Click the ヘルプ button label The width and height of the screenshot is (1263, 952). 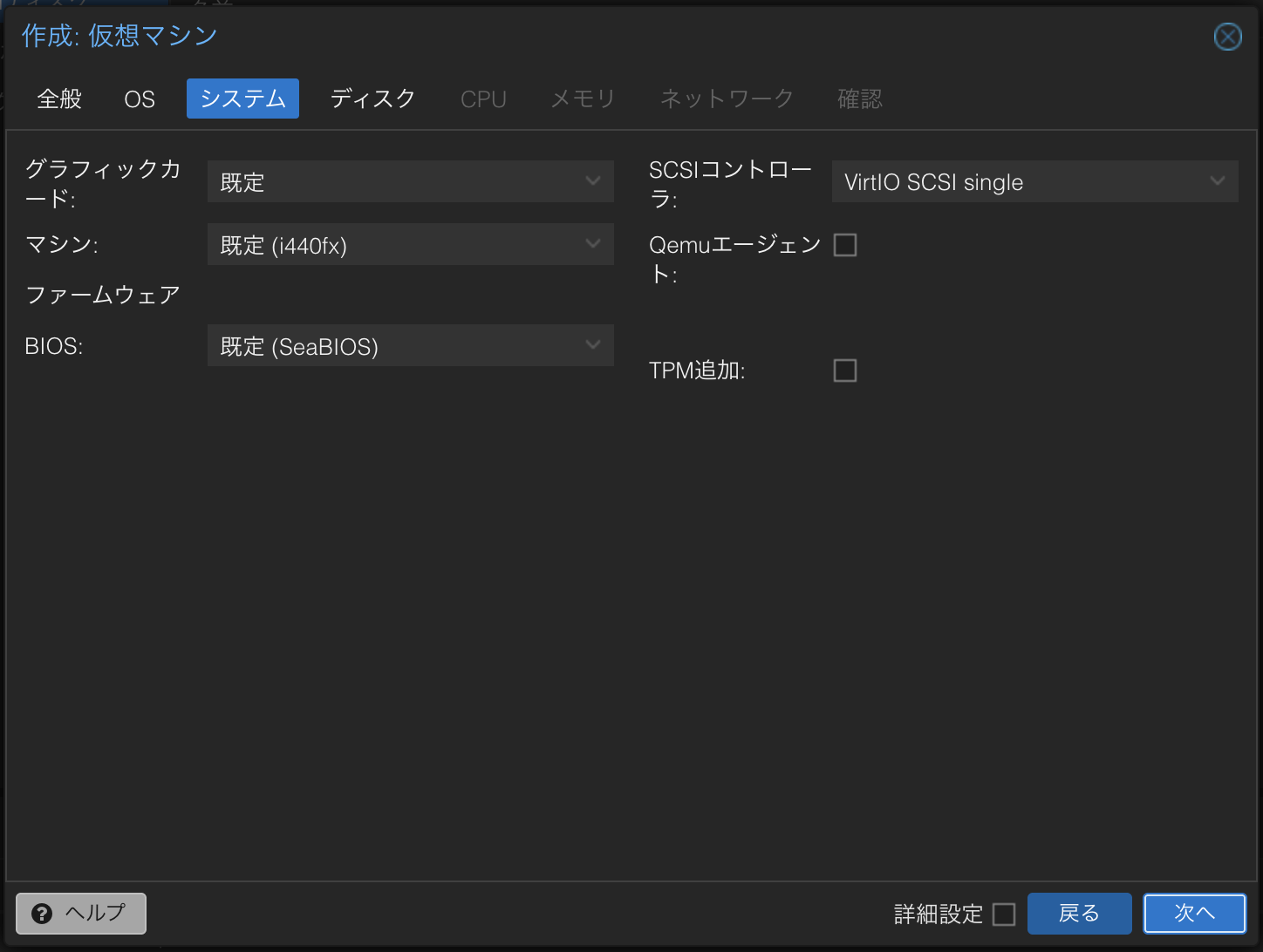[95, 913]
